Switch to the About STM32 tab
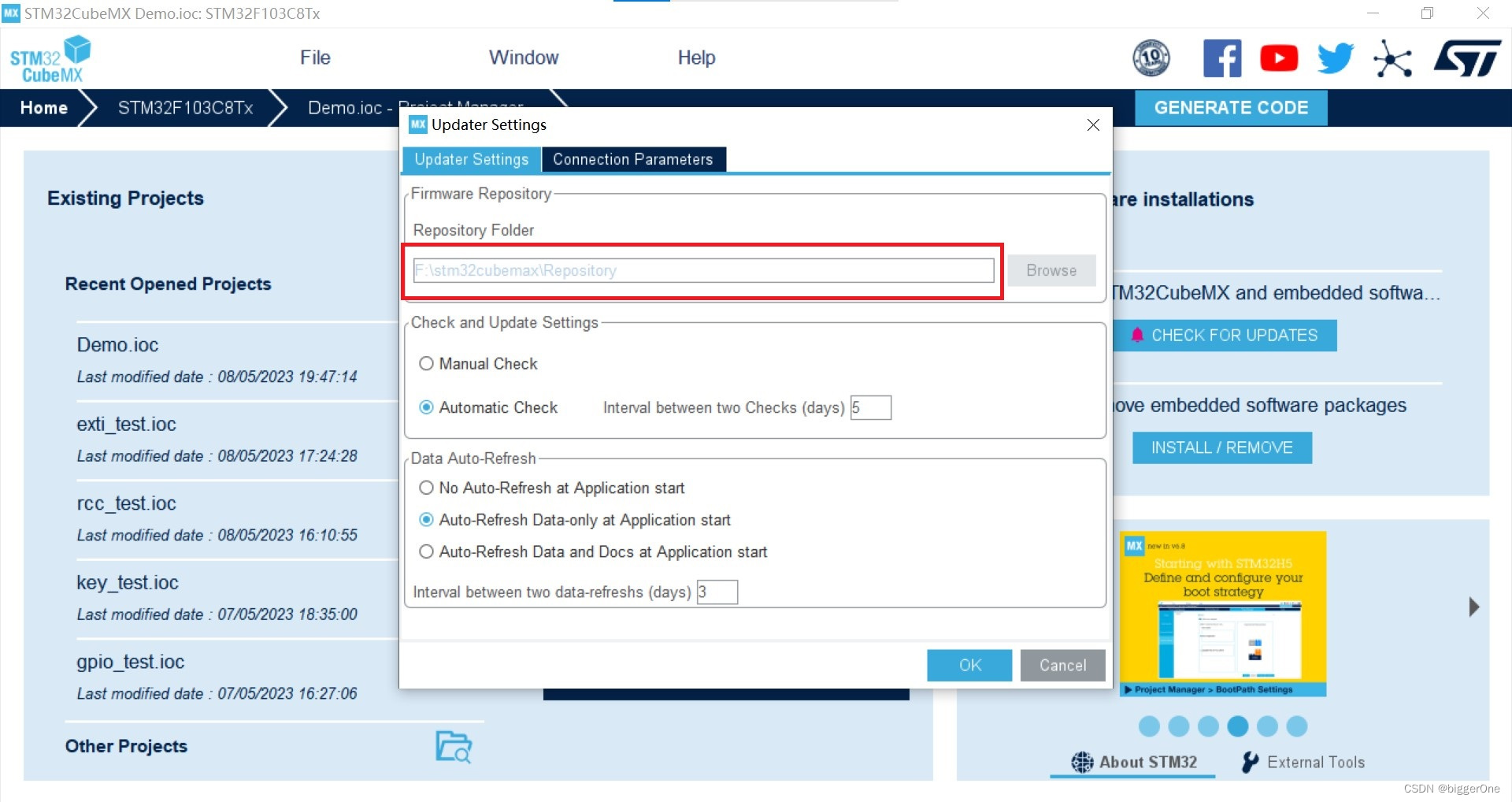This screenshot has height=802, width=1512. click(x=1133, y=762)
